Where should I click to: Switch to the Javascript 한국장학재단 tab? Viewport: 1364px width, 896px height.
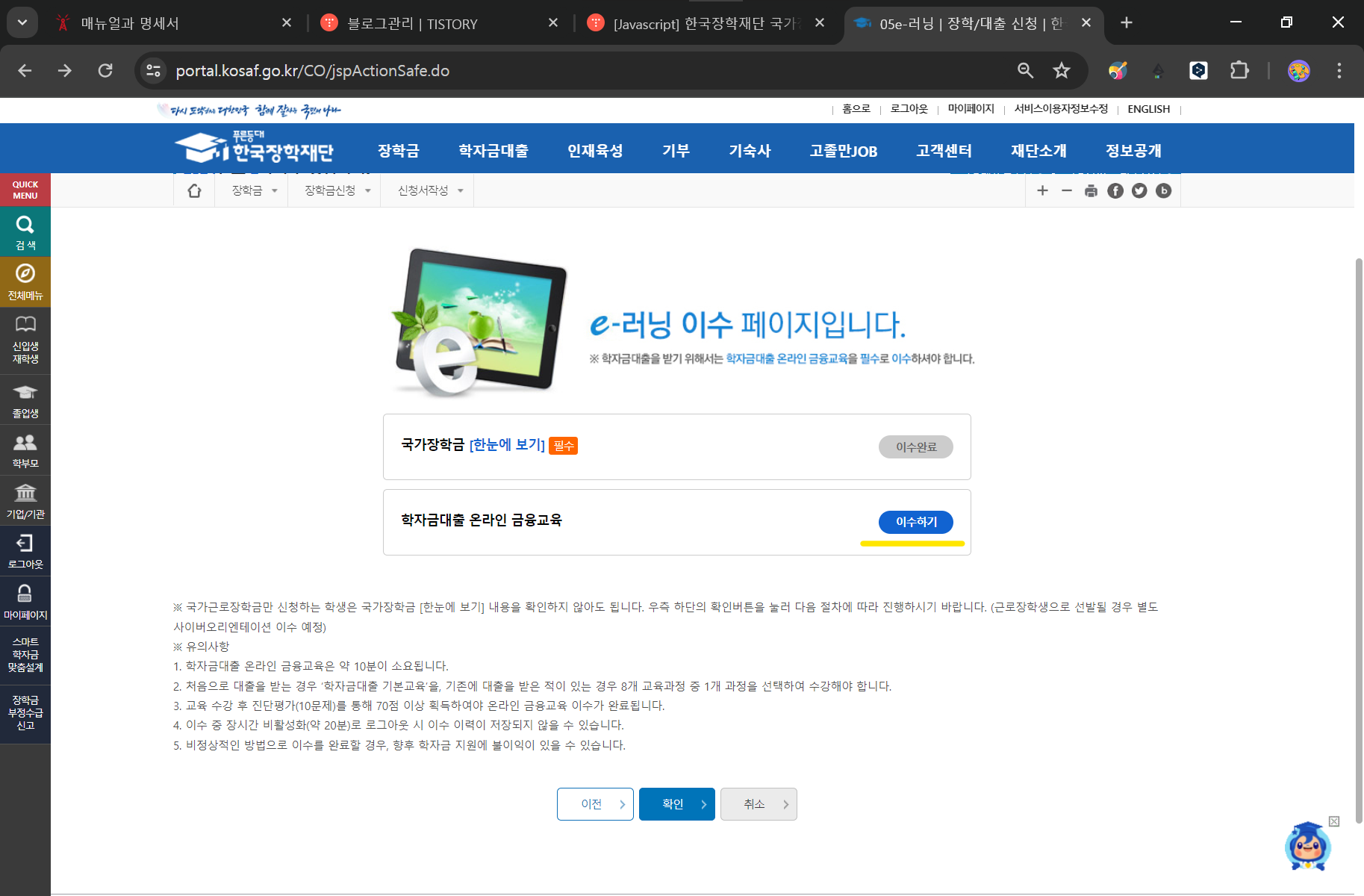706,23
